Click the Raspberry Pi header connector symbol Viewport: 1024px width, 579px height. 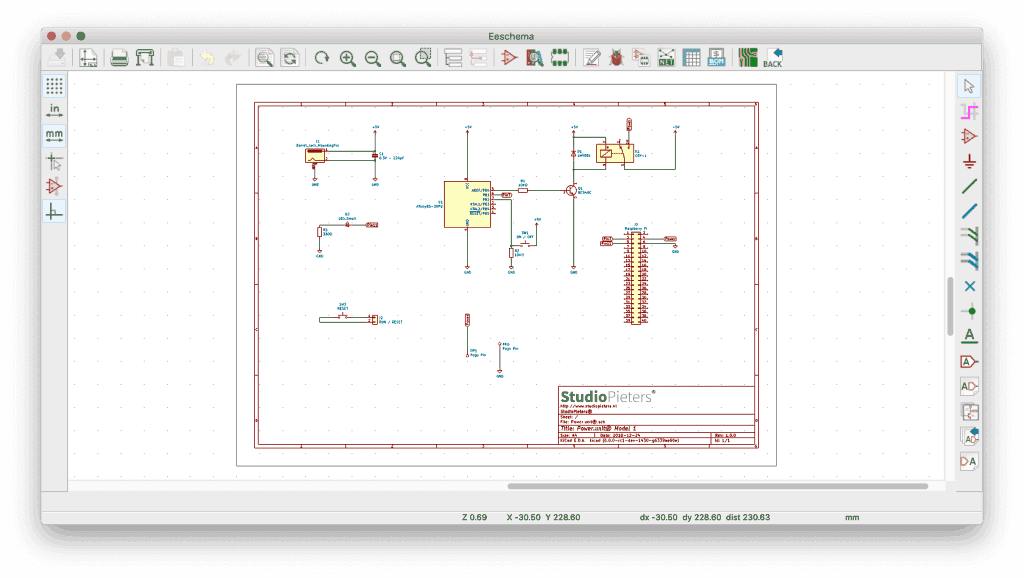tap(635, 279)
